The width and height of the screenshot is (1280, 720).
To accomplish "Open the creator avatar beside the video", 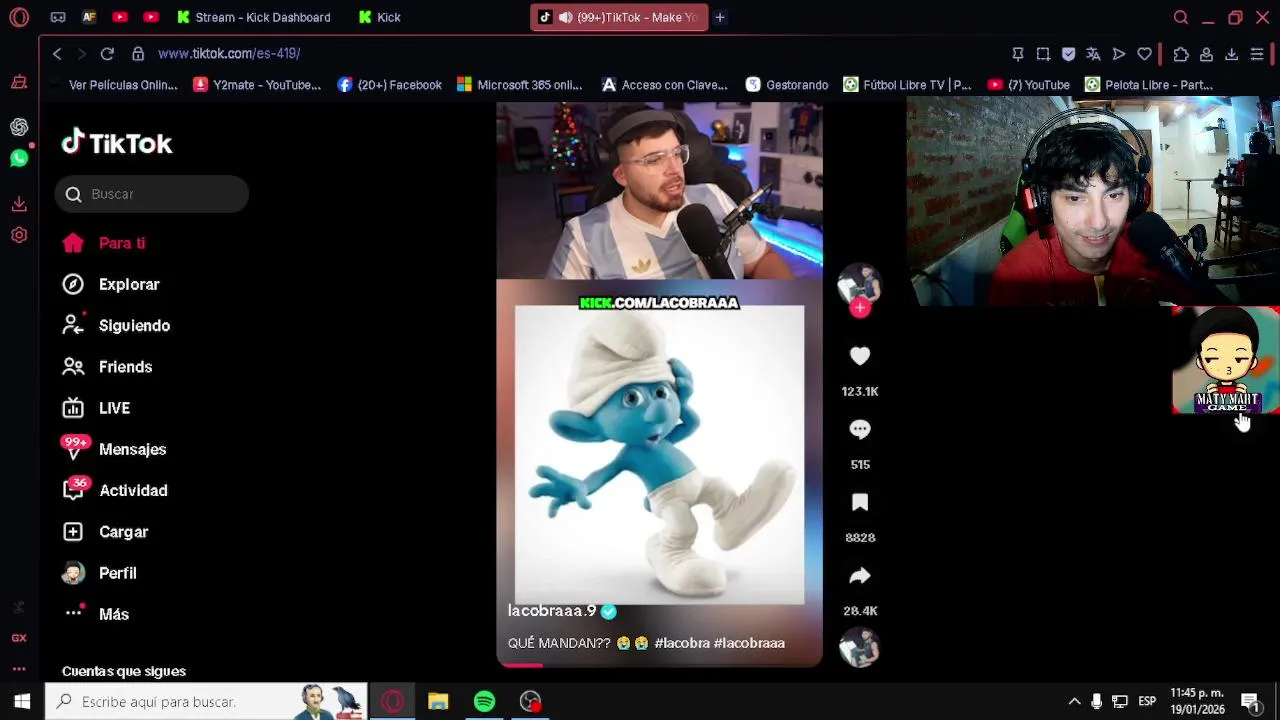I will (859, 285).
